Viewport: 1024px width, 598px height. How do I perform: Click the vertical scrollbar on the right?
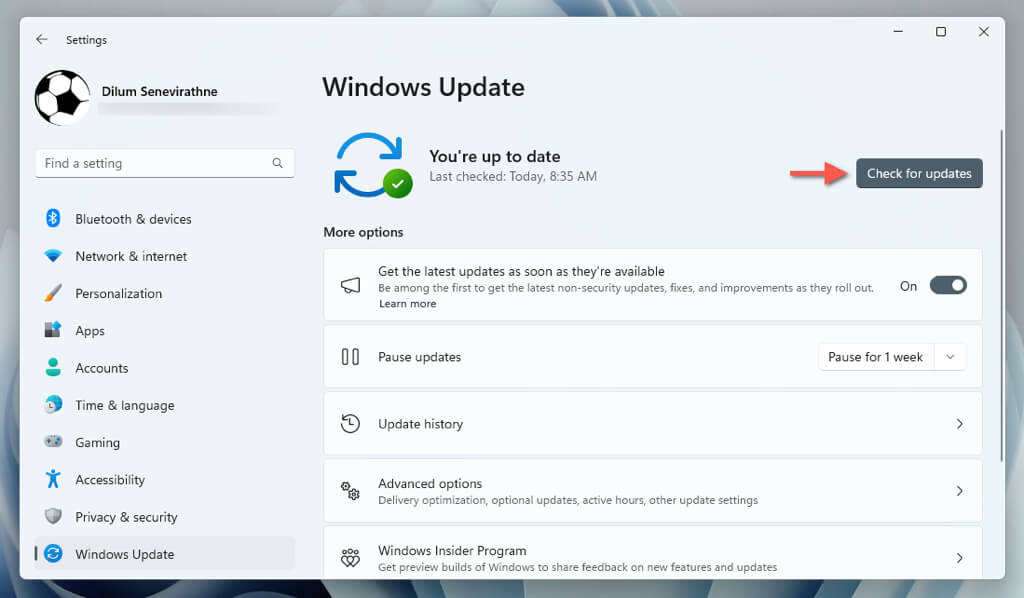tap(1000, 295)
